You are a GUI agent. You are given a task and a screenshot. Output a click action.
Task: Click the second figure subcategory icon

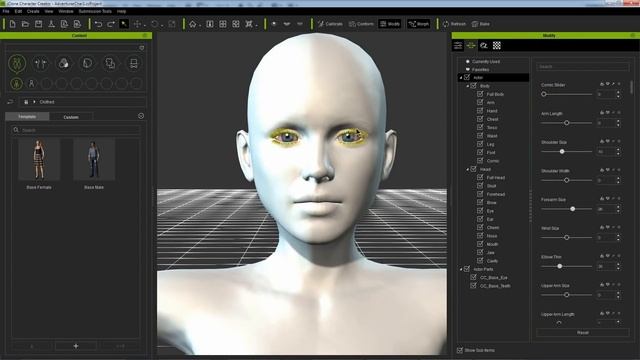click(31, 84)
